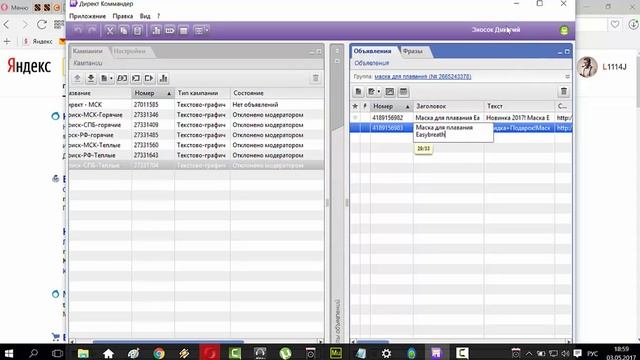
Task: Click the tag label icon in purple toolbar
Action: pos(170,31)
